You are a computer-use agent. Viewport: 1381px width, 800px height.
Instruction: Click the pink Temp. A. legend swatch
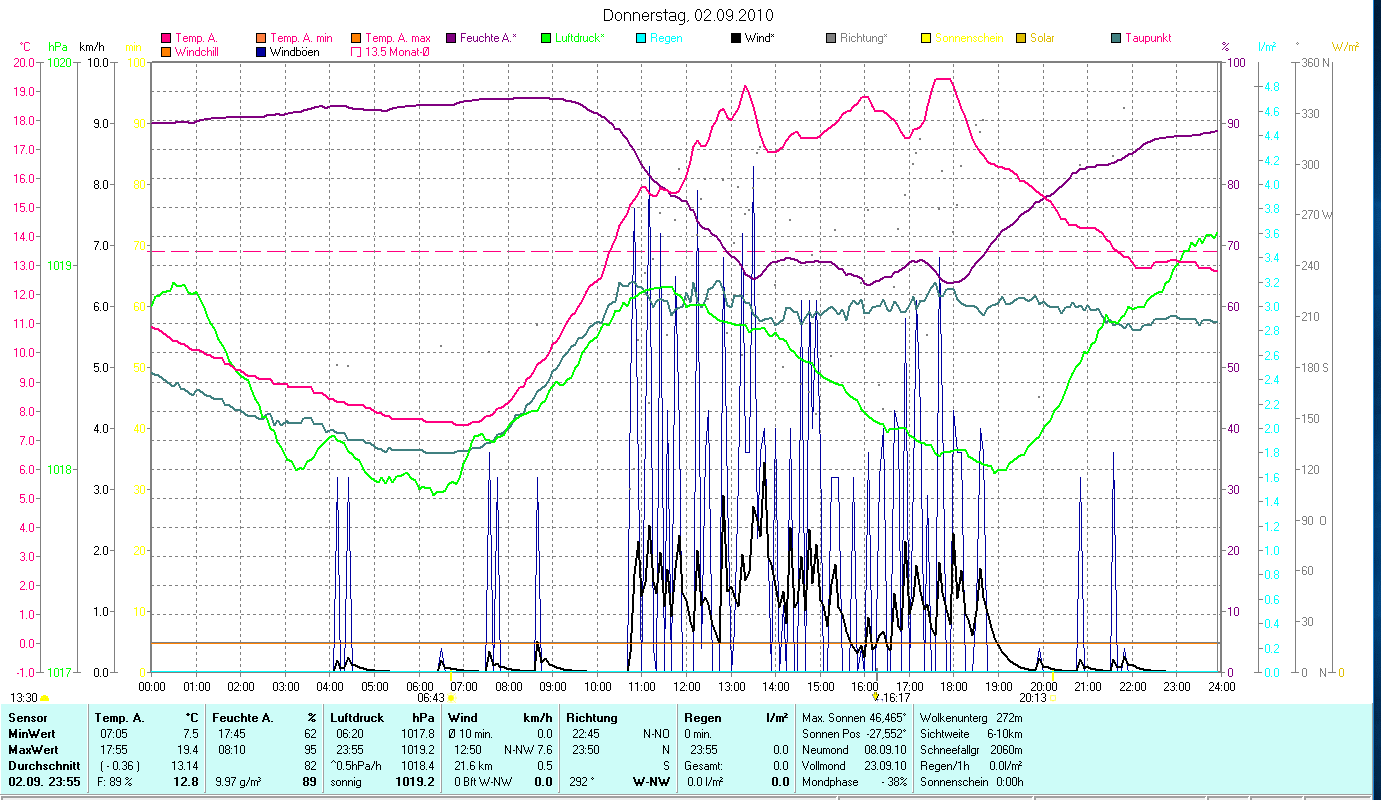[166, 39]
